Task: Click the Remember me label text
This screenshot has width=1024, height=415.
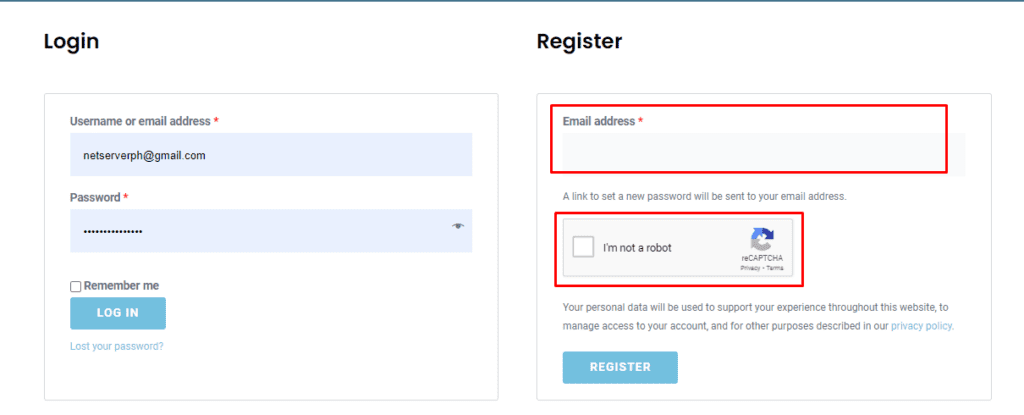Action: pyautogui.click(x=121, y=286)
